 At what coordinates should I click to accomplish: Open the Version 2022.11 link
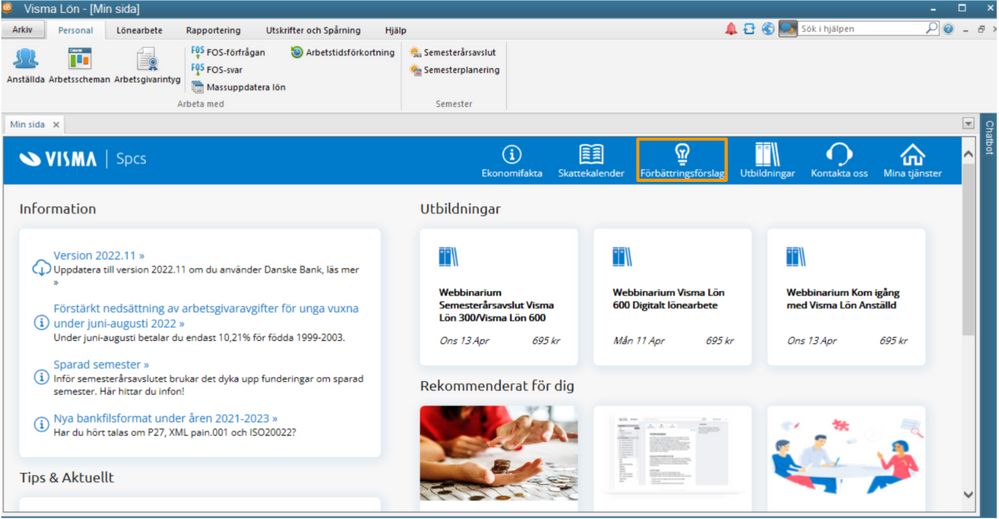pyautogui.click(x=99, y=255)
